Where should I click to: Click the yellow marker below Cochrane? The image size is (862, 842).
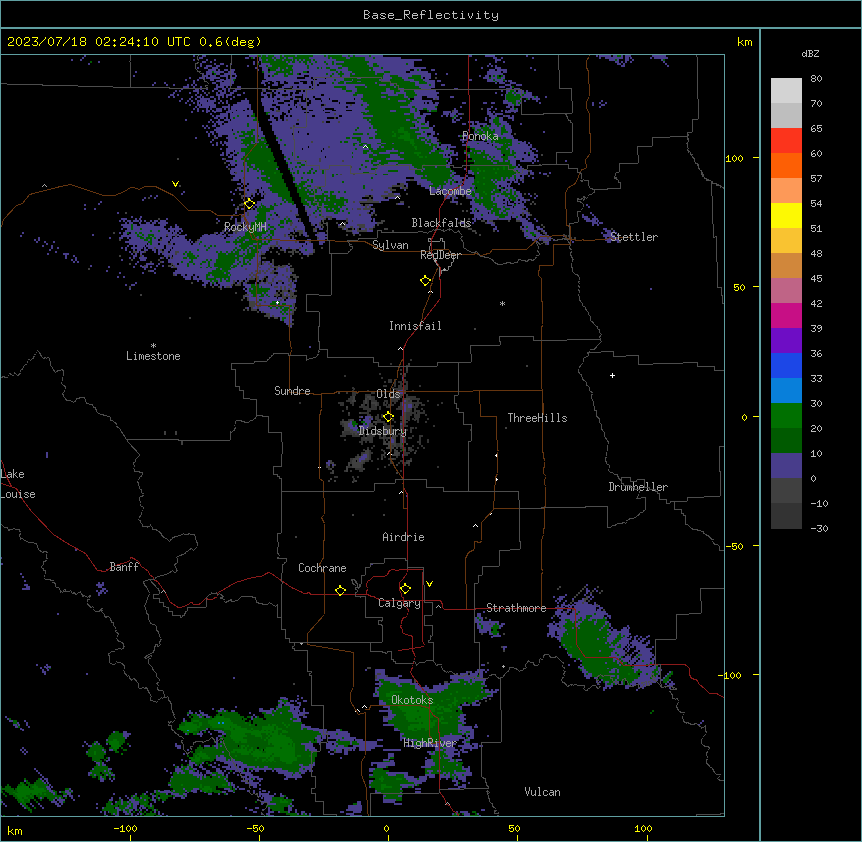tap(340, 590)
